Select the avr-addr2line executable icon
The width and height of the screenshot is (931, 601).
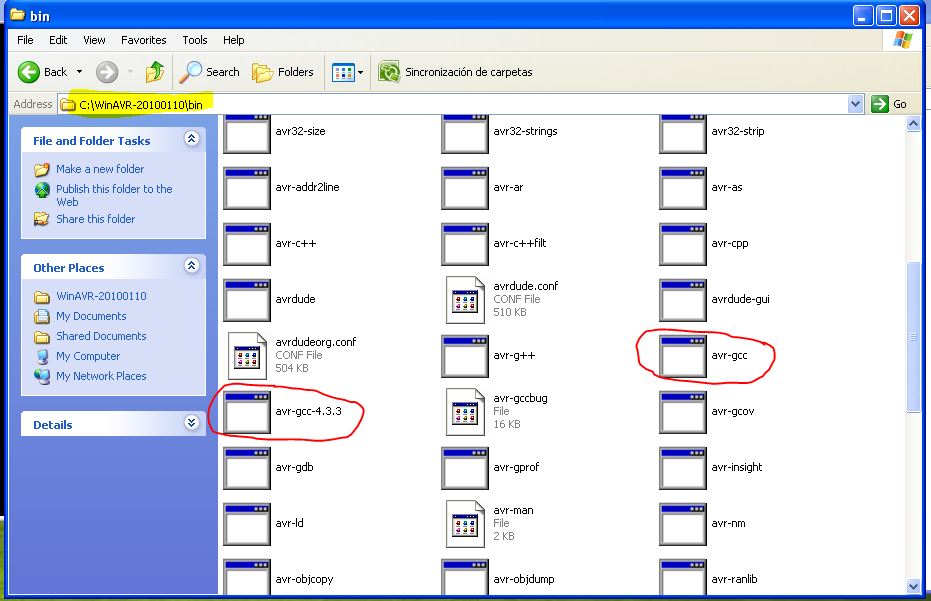pos(246,188)
